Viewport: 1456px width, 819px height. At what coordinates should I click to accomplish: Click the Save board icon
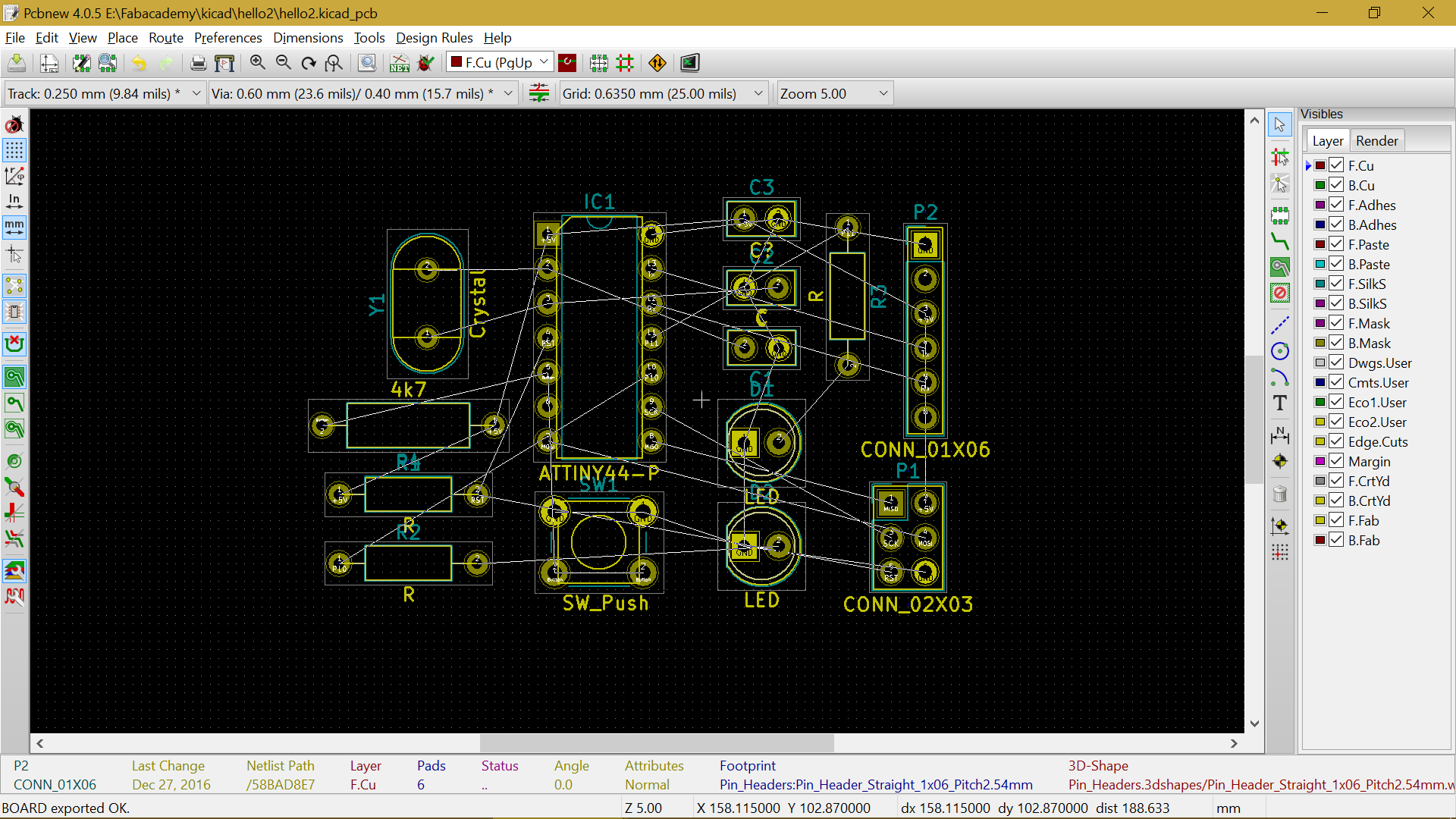tap(17, 63)
